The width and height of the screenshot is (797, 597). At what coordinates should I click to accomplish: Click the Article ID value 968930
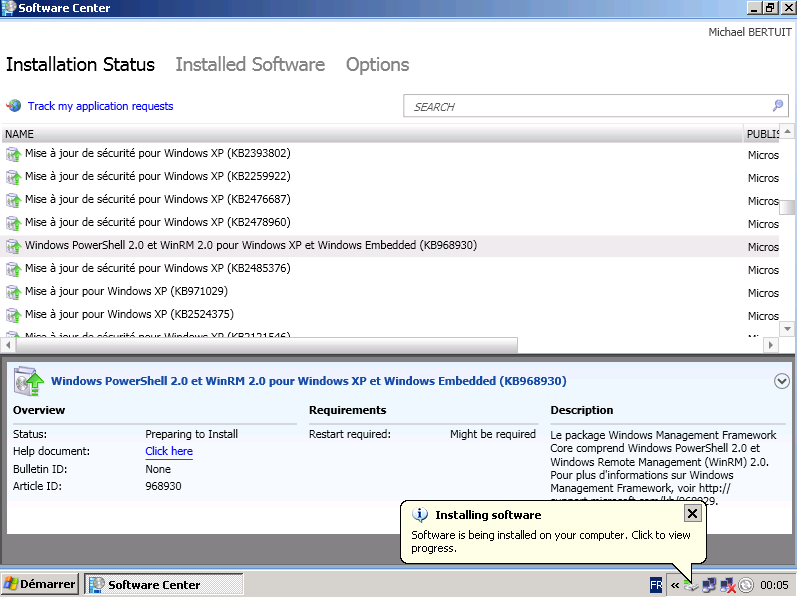point(163,486)
